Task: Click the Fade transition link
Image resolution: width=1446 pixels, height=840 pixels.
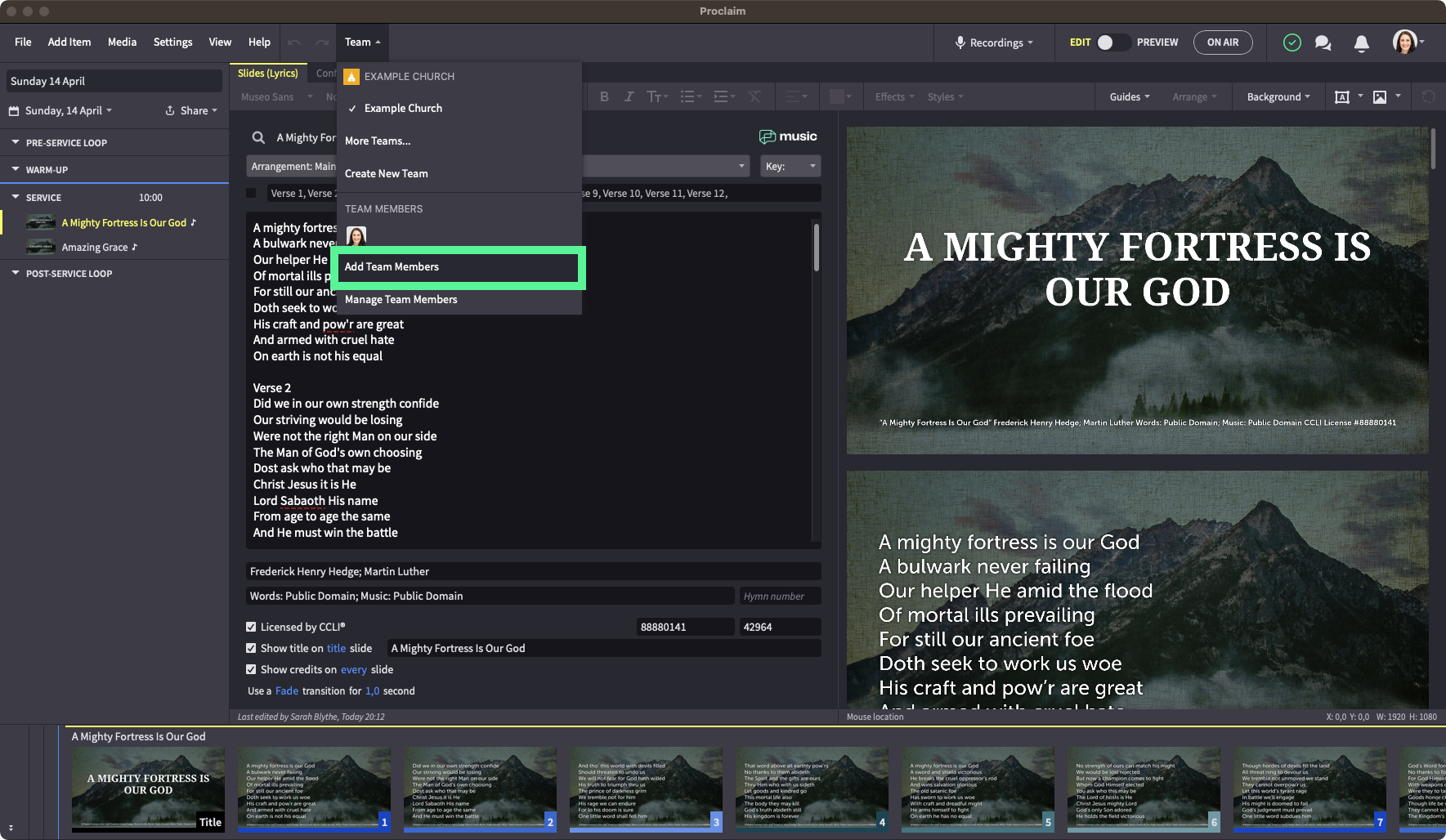Action: 287,690
